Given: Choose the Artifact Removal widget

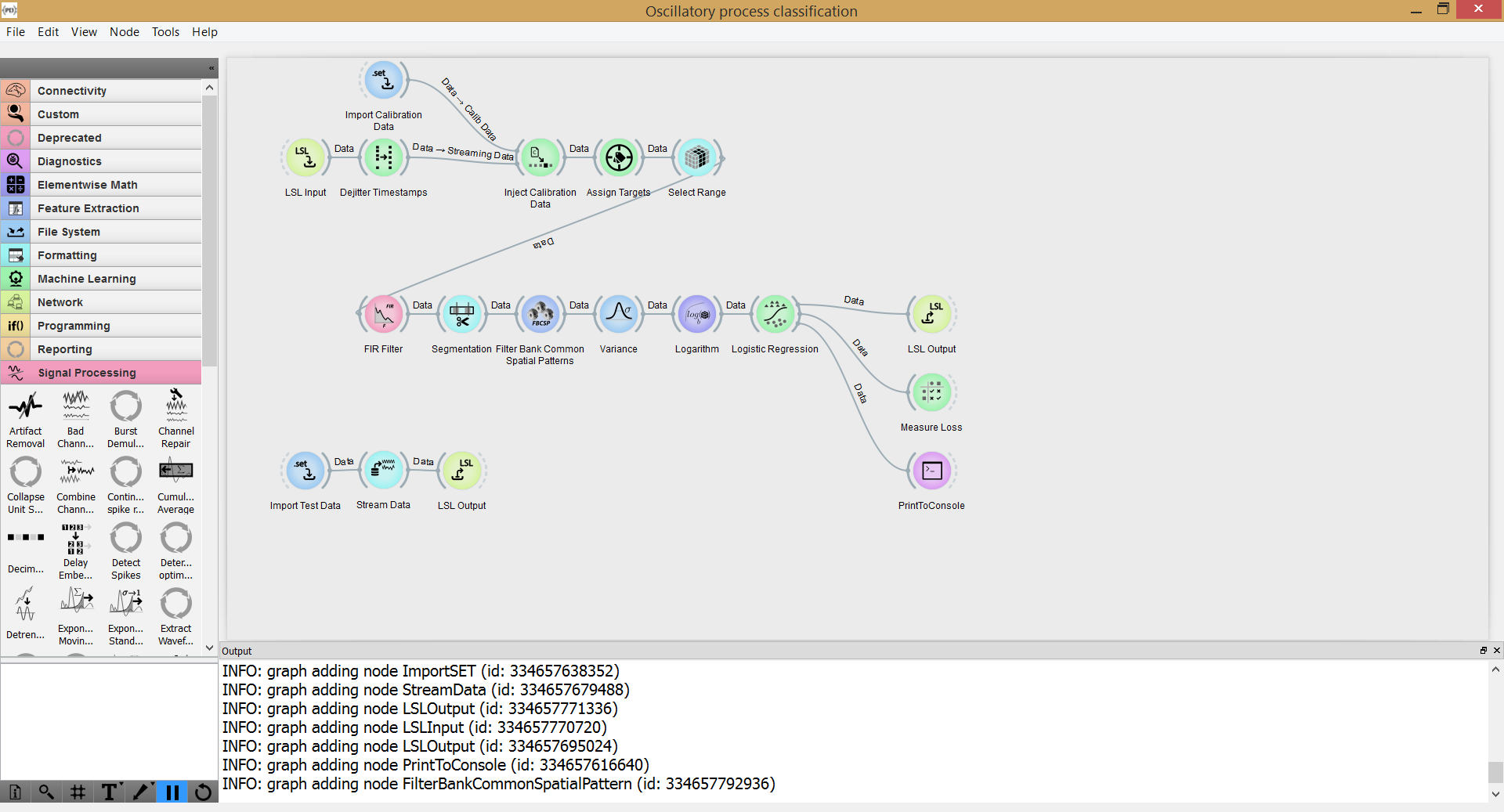Looking at the screenshot, I should click(x=26, y=420).
